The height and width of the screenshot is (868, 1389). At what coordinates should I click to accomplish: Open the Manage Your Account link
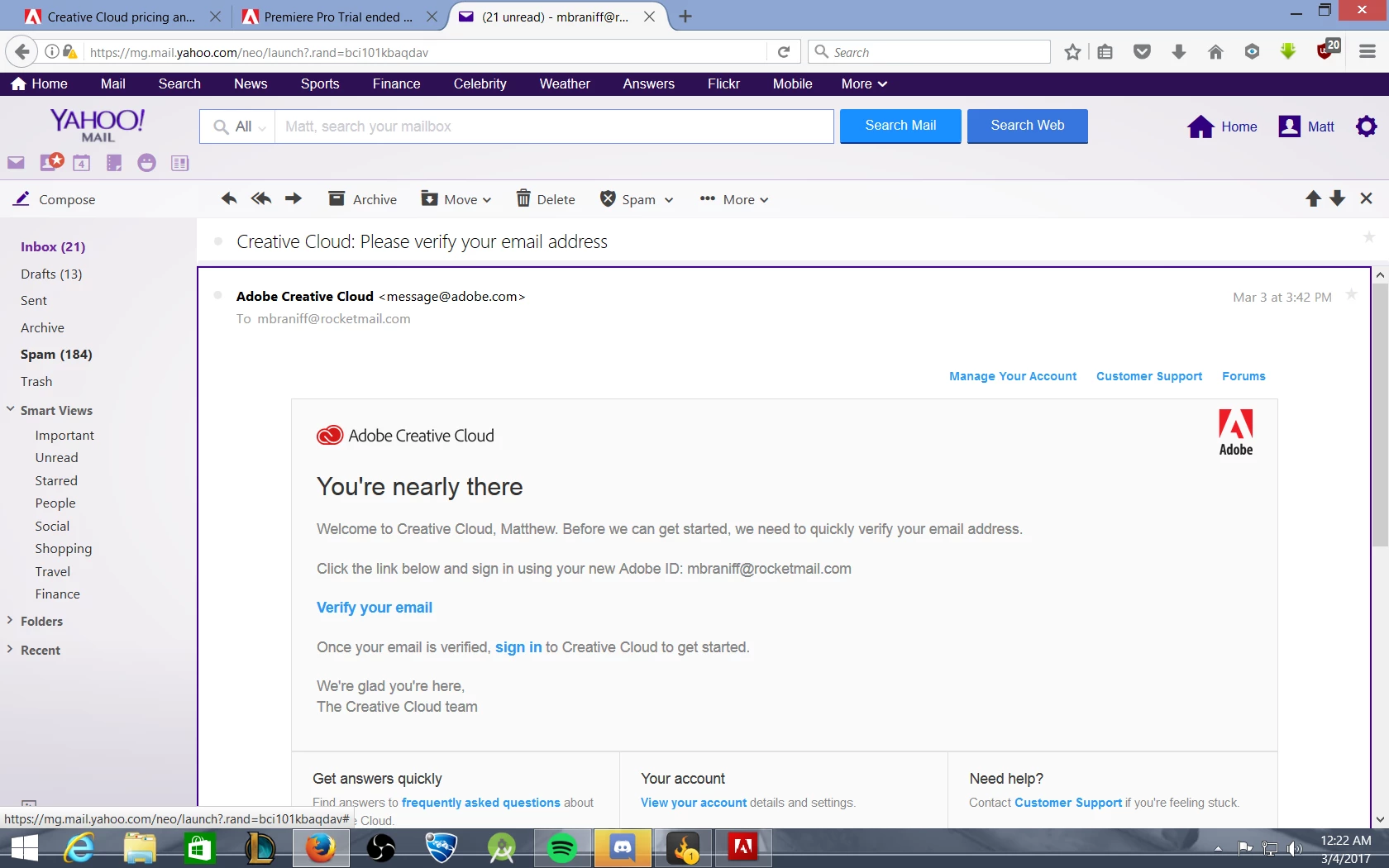1013,376
